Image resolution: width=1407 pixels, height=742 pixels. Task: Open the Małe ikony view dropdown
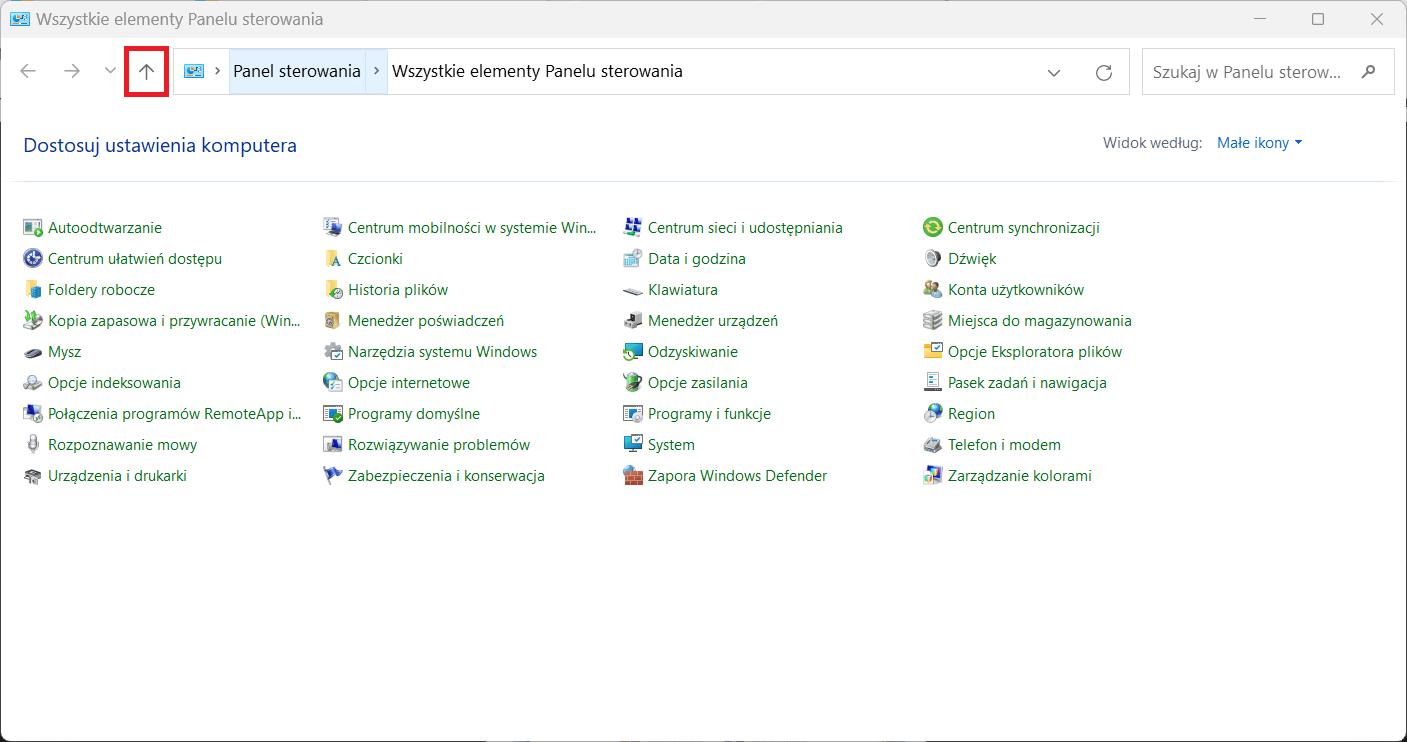coord(1259,143)
